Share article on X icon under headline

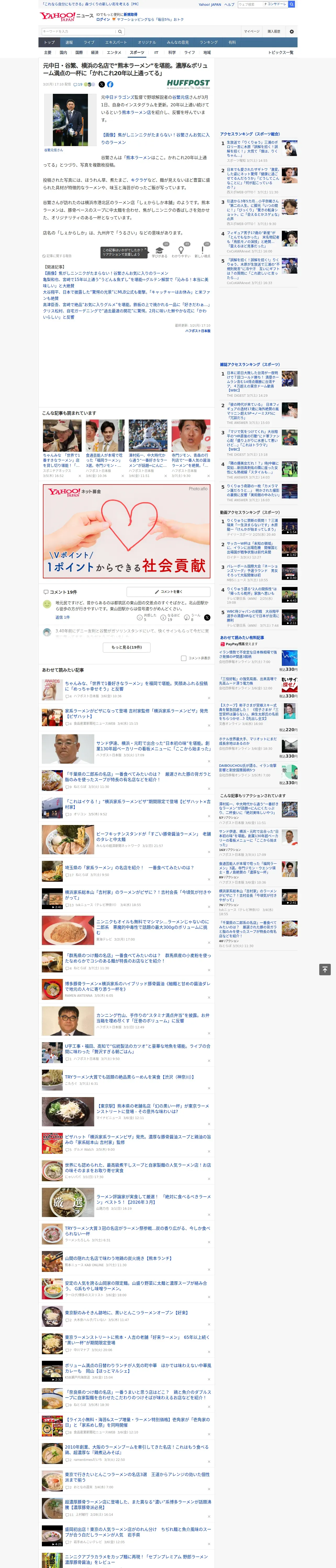coord(102,85)
